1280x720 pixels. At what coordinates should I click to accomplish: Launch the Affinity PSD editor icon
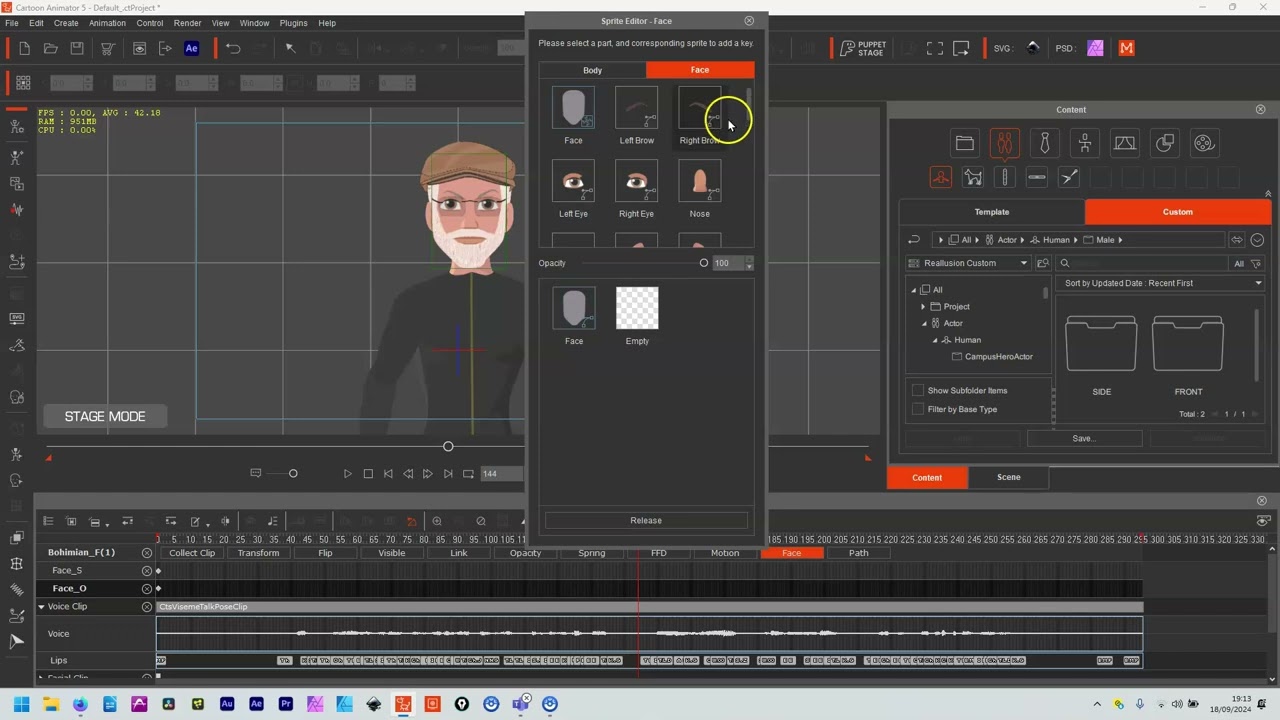point(1095,48)
